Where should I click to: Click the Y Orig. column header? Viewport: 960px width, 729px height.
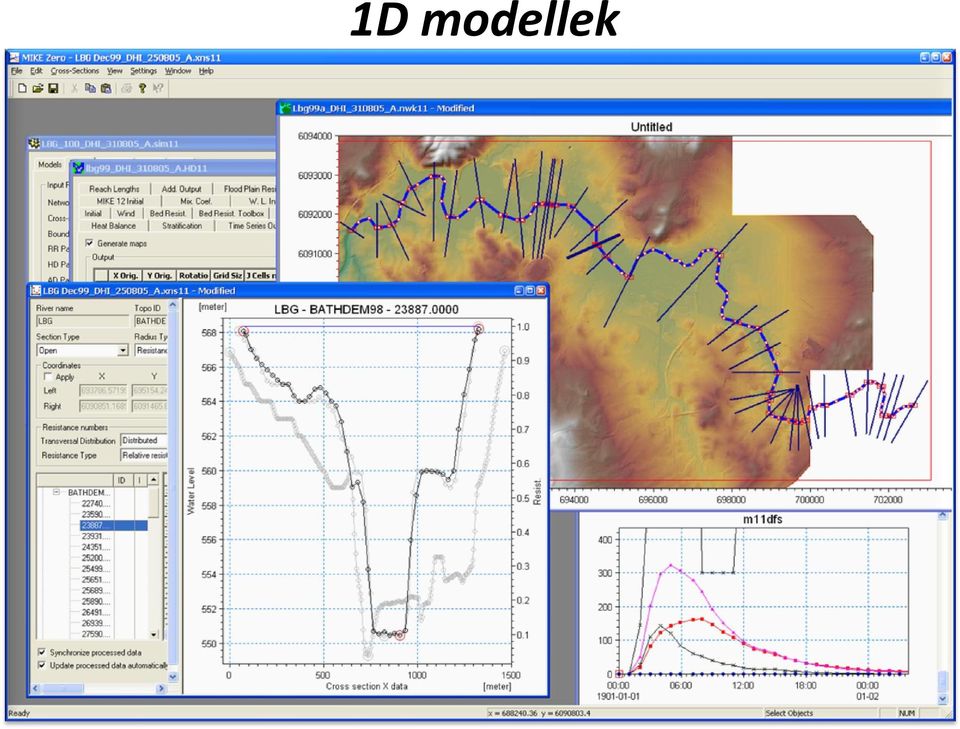(159, 276)
